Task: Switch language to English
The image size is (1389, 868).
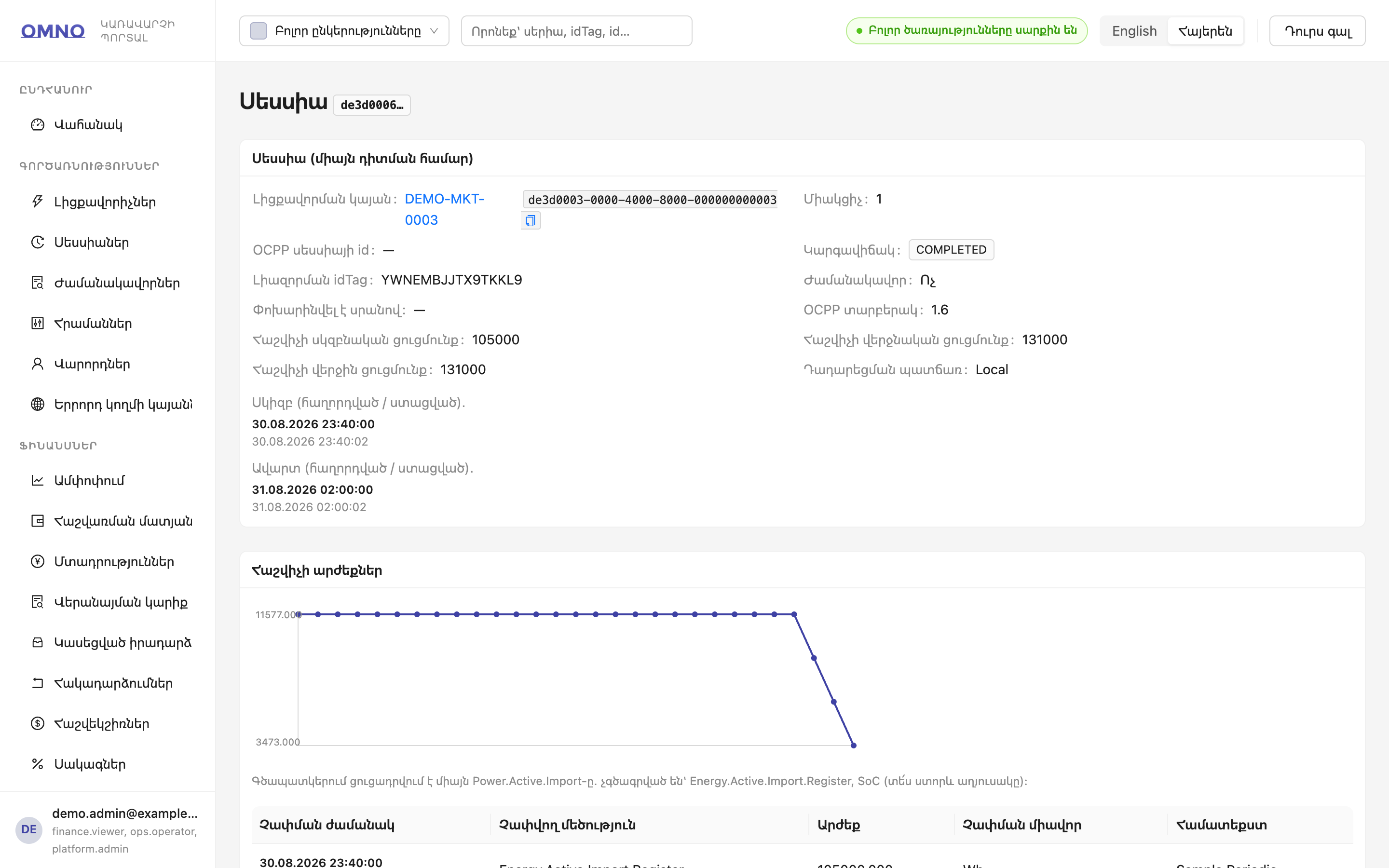Action: point(1134,31)
